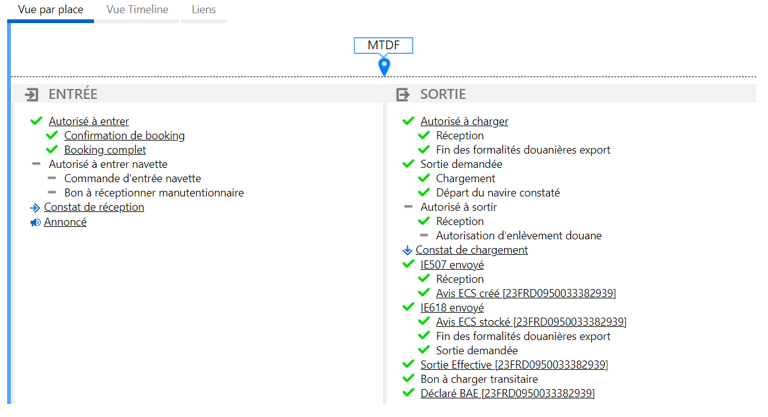The width and height of the screenshot is (768, 417).
Task: Click the grey dash beside Commande d'entrée navette
Action: (x=52, y=178)
